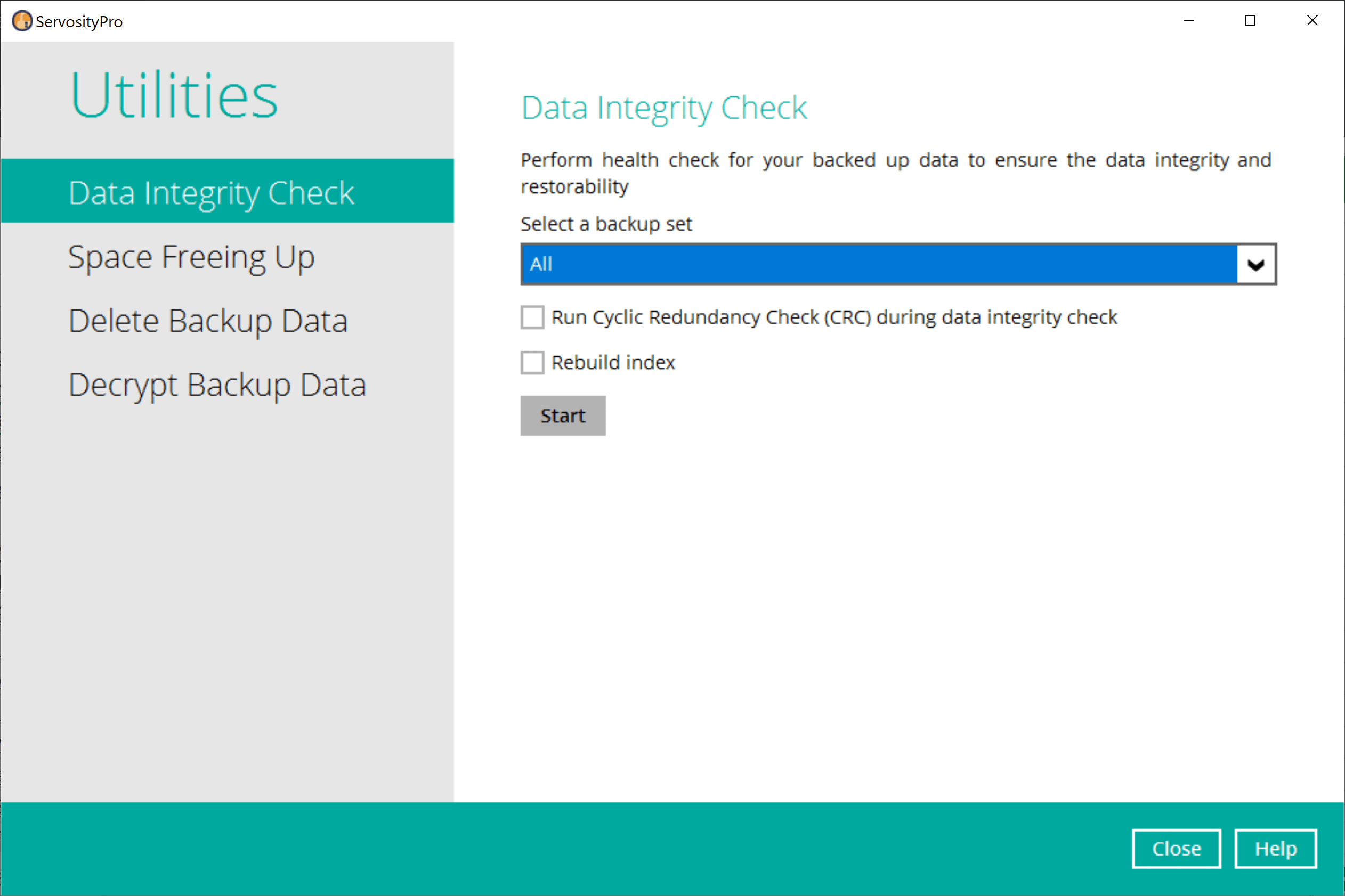Enable Run Cyclic Redundancy Check option
Viewport: 1345px width, 896px height.
click(x=532, y=317)
